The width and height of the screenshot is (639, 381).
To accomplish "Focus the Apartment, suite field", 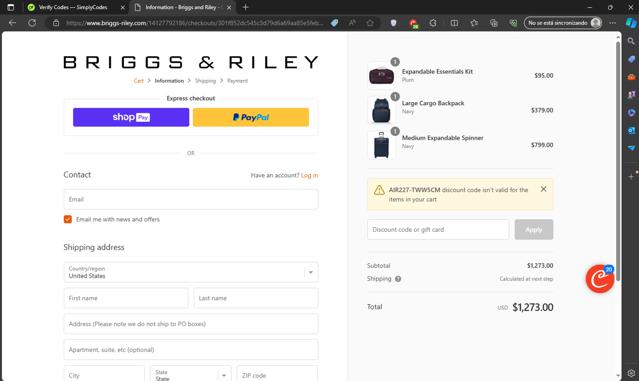I will pyautogui.click(x=191, y=350).
